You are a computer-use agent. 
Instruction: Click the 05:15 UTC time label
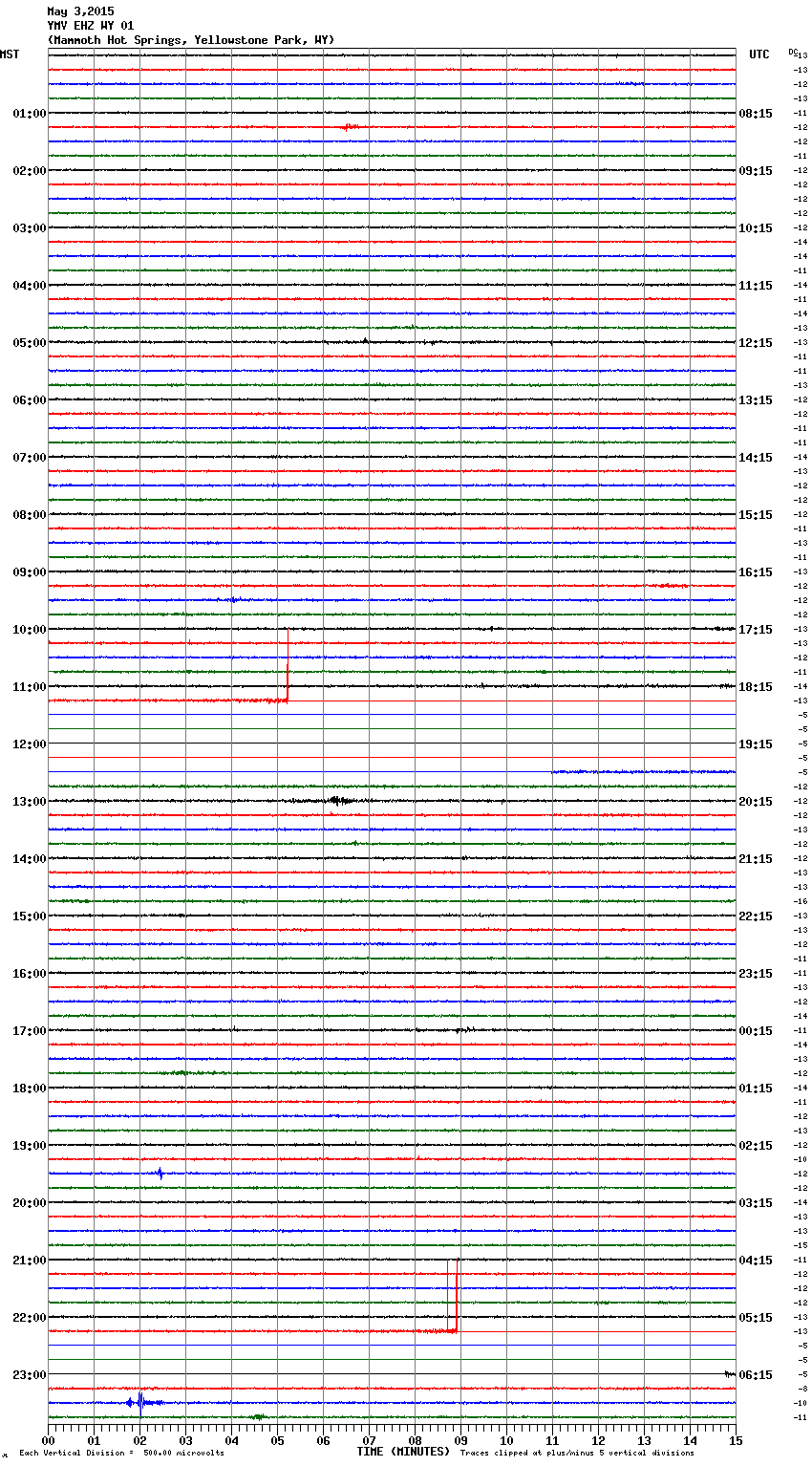(x=756, y=1318)
